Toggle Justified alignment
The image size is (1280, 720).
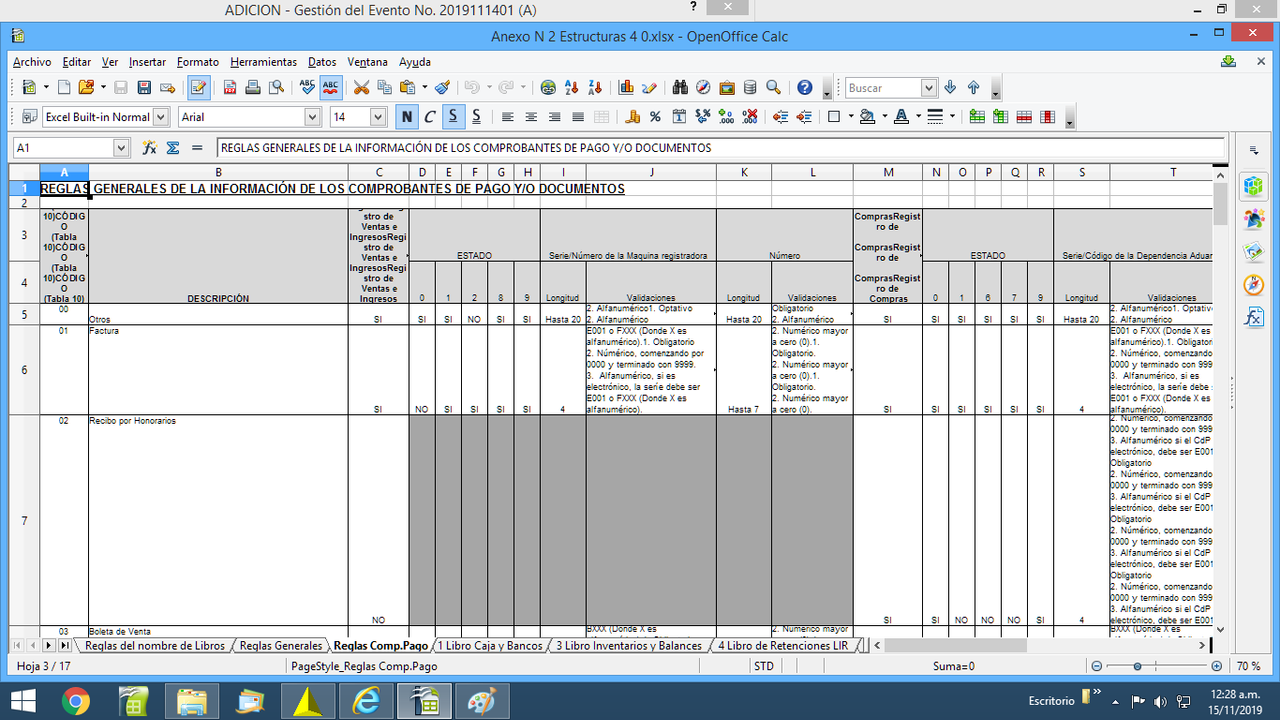click(577, 117)
